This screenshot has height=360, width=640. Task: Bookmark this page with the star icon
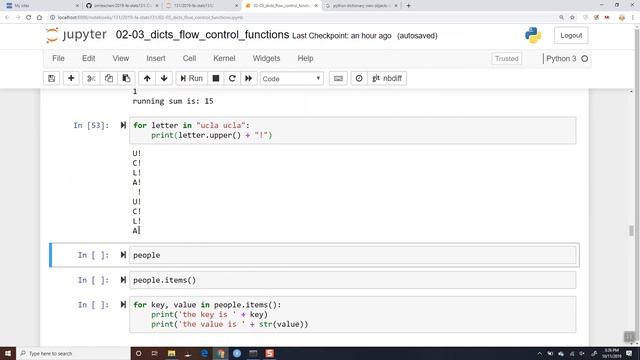coord(572,18)
